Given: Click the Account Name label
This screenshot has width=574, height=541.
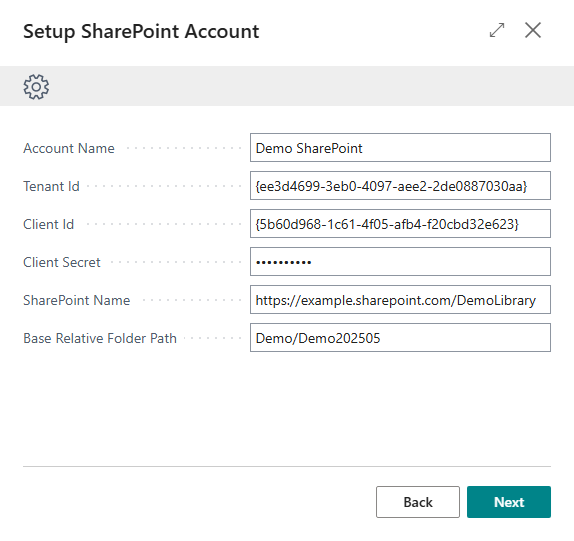Looking at the screenshot, I should pyautogui.click(x=69, y=148).
